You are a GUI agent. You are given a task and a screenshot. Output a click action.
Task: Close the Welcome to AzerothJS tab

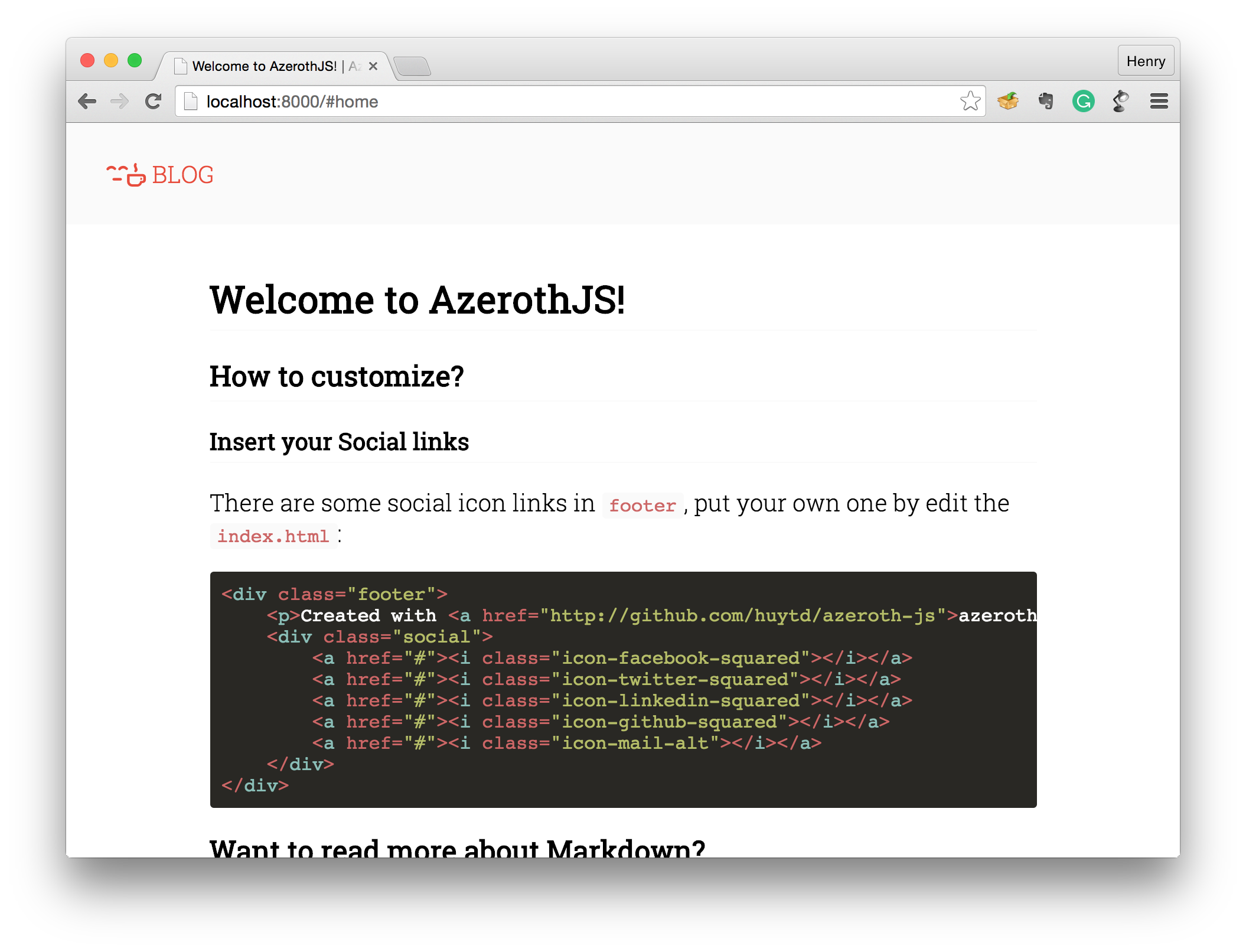[373, 66]
